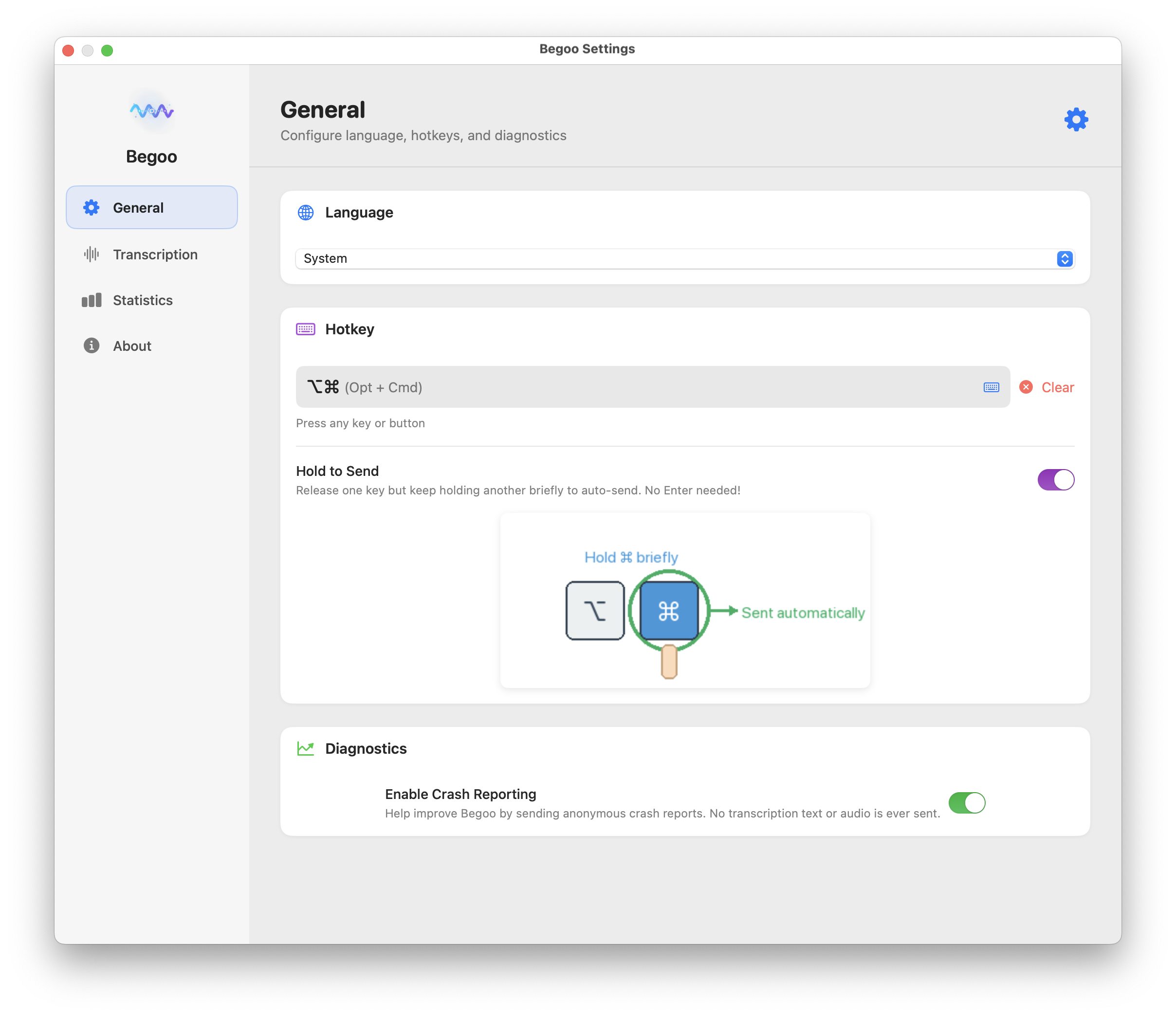
Task: Click the red X icon beside Clear
Action: (x=1025, y=387)
